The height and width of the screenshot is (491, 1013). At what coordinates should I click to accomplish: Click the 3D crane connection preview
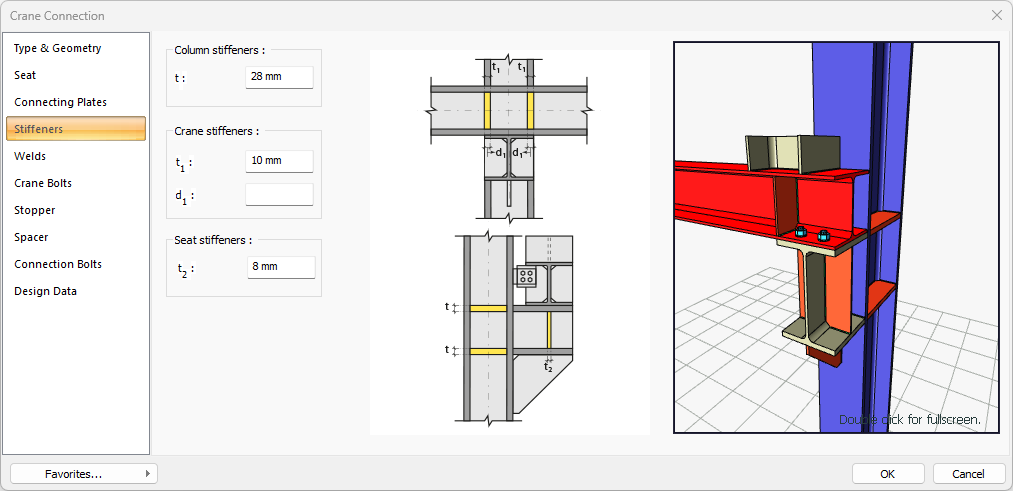point(836,237)
